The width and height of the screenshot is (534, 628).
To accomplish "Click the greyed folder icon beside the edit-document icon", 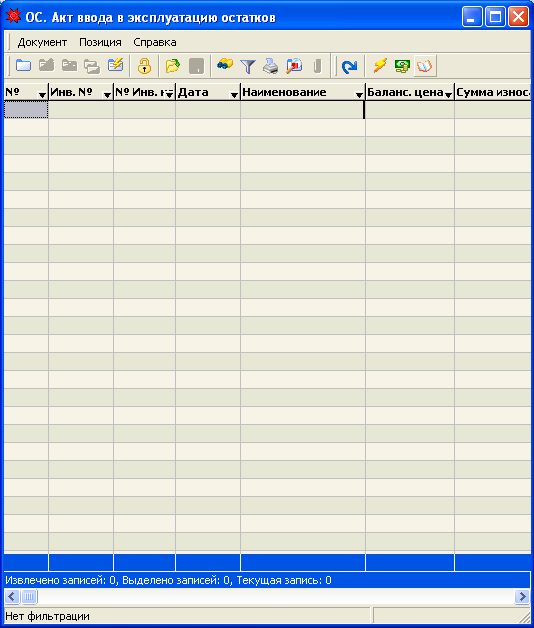I will 69,65.
